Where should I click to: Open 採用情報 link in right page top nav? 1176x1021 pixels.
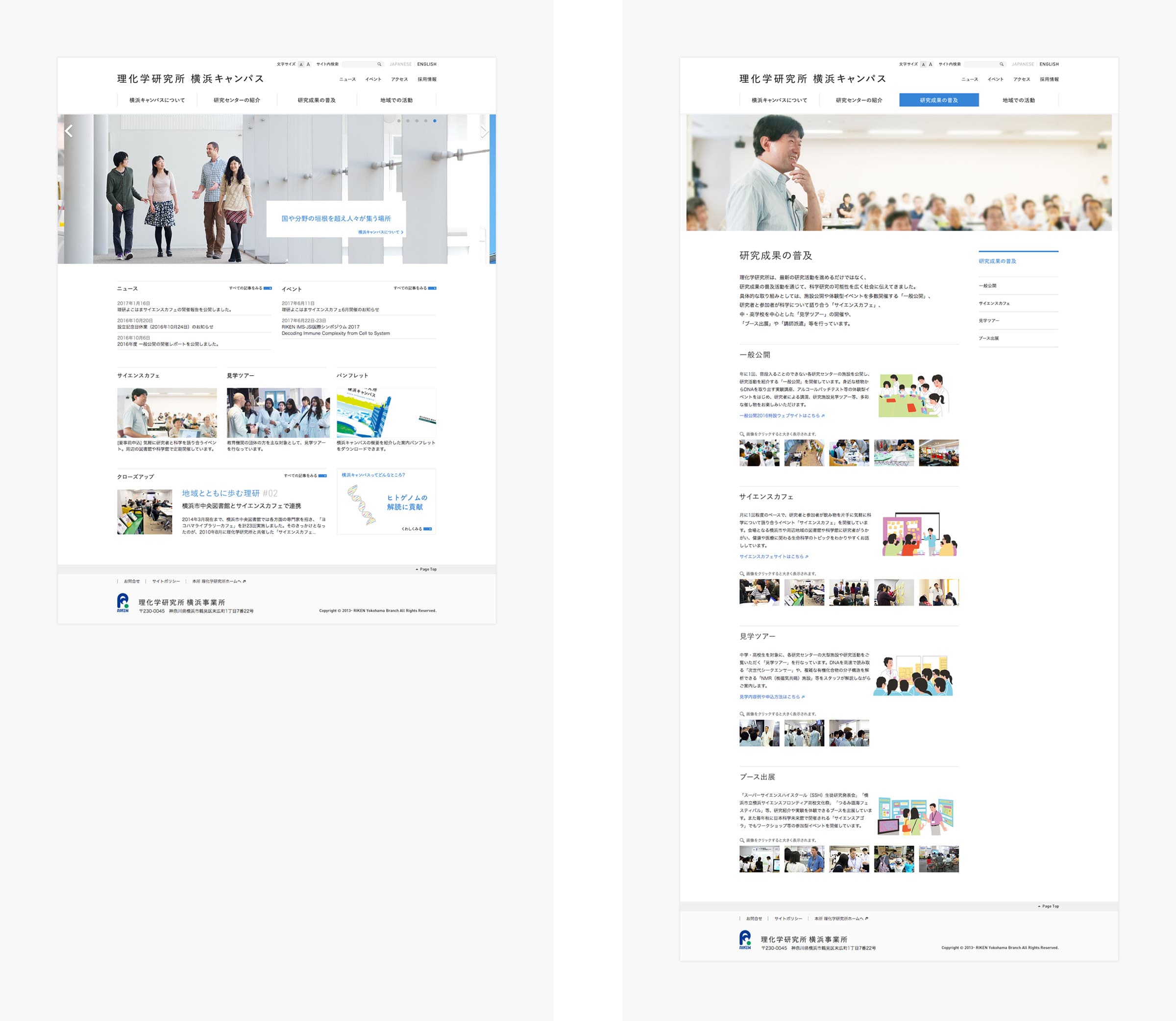click(x=1049, y=79)
